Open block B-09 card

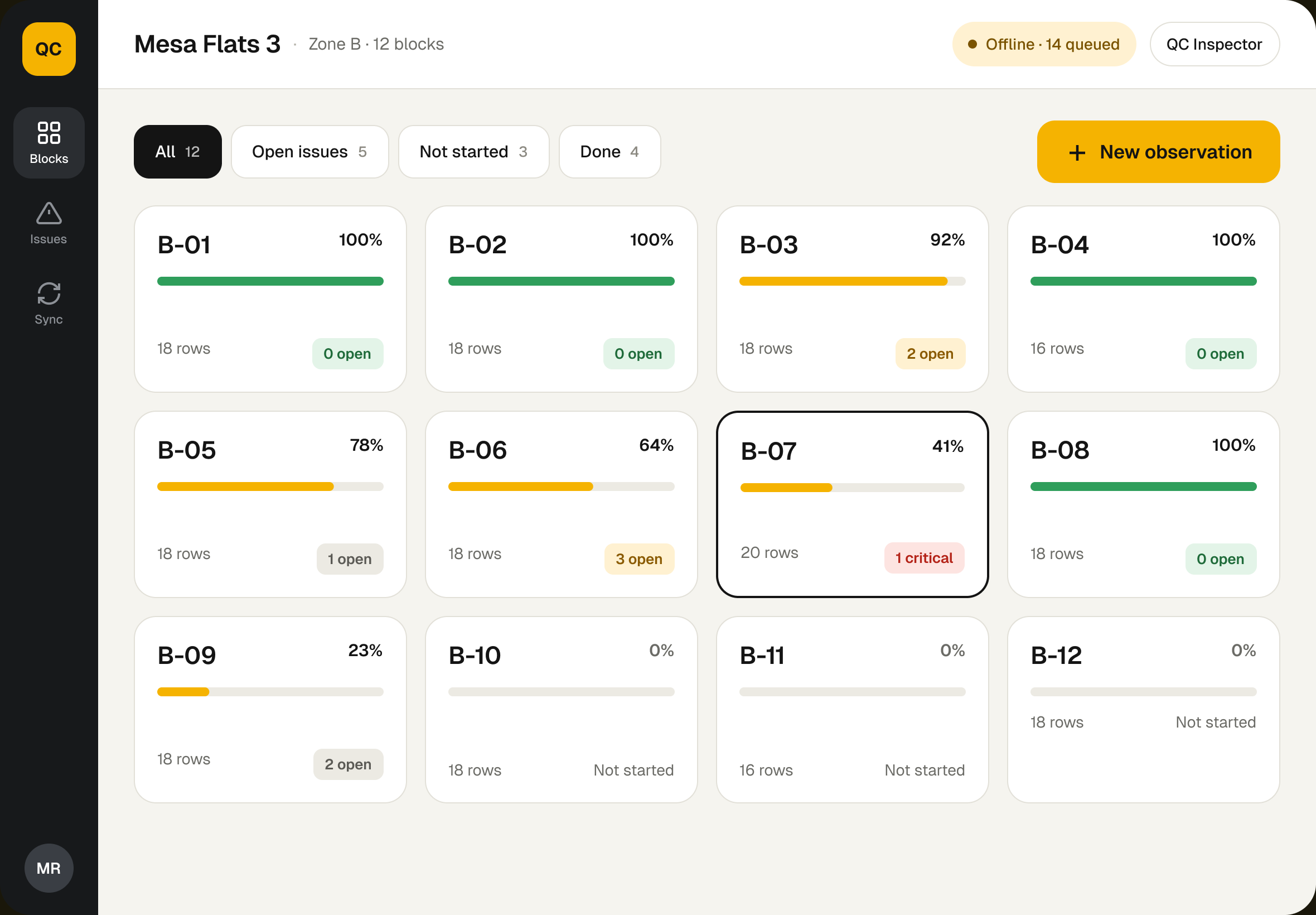pos(270,710)
